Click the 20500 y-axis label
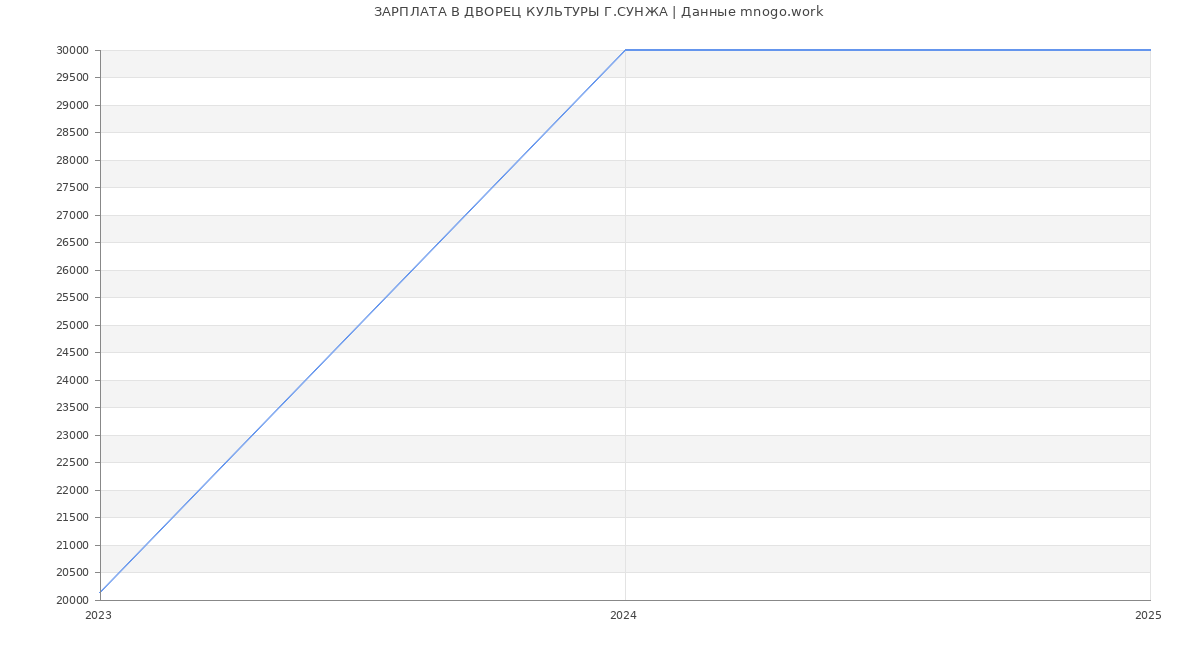Image resolution: width=1200 pixels, height=650 pixels. (72, 573)
